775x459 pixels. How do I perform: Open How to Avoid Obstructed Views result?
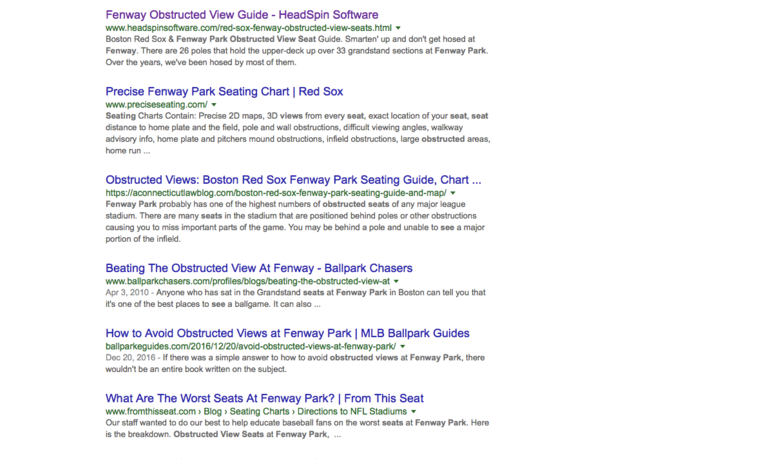[x=287, y=334]
